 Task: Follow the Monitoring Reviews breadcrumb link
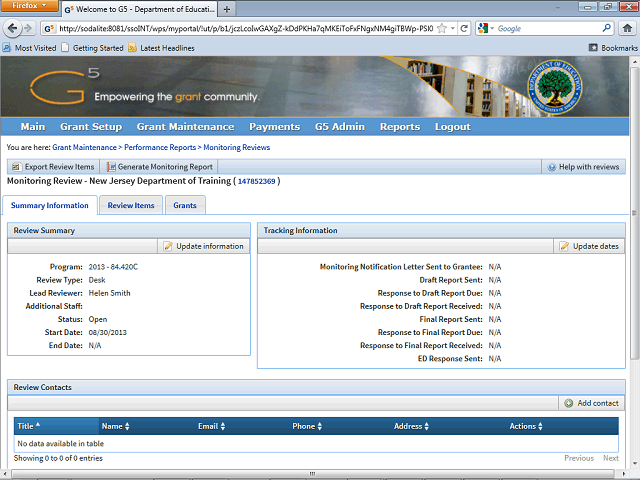click(x=237, y=147)
